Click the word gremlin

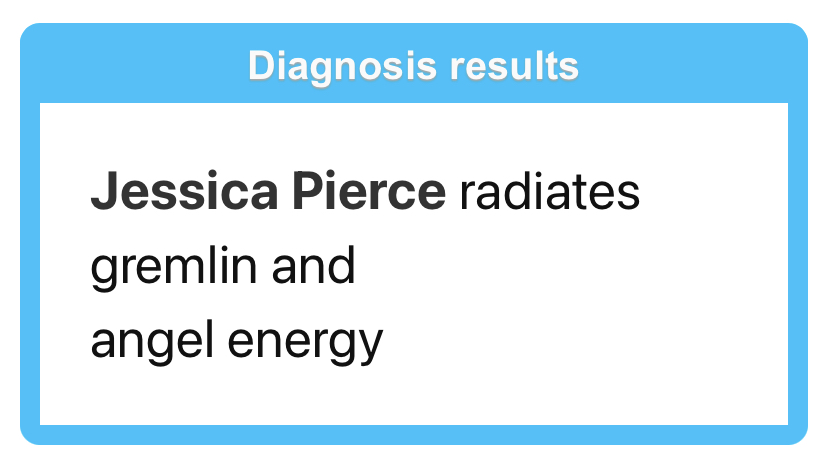coord(174,268)
